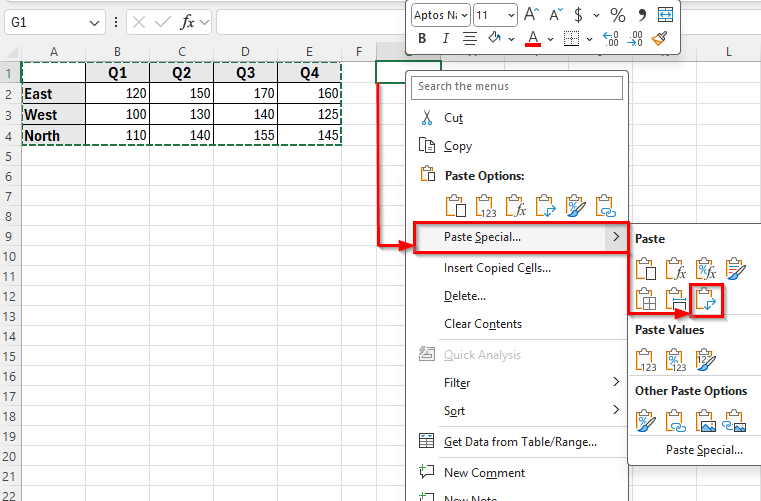Click Bold in the mini toolbar
This screenshot has width=761, height=501.
point(422,38)
